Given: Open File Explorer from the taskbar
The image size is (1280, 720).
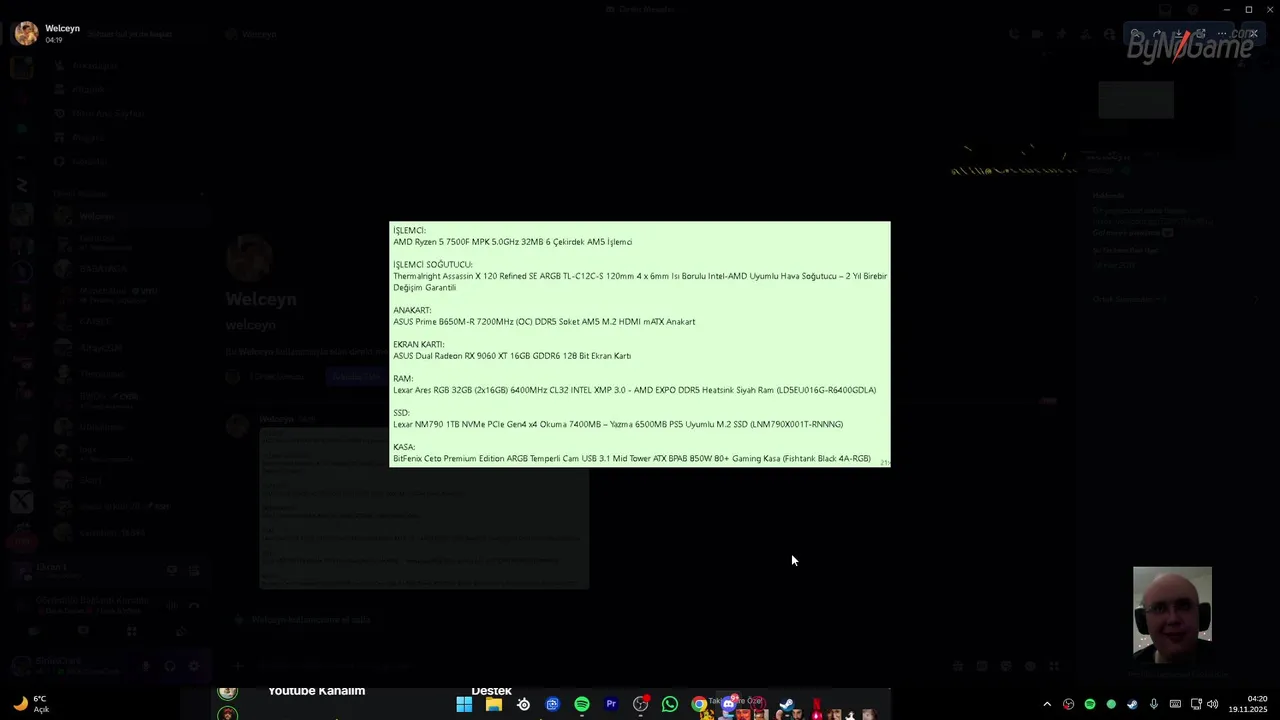Looking at the screenshot, I should (494, 704).
